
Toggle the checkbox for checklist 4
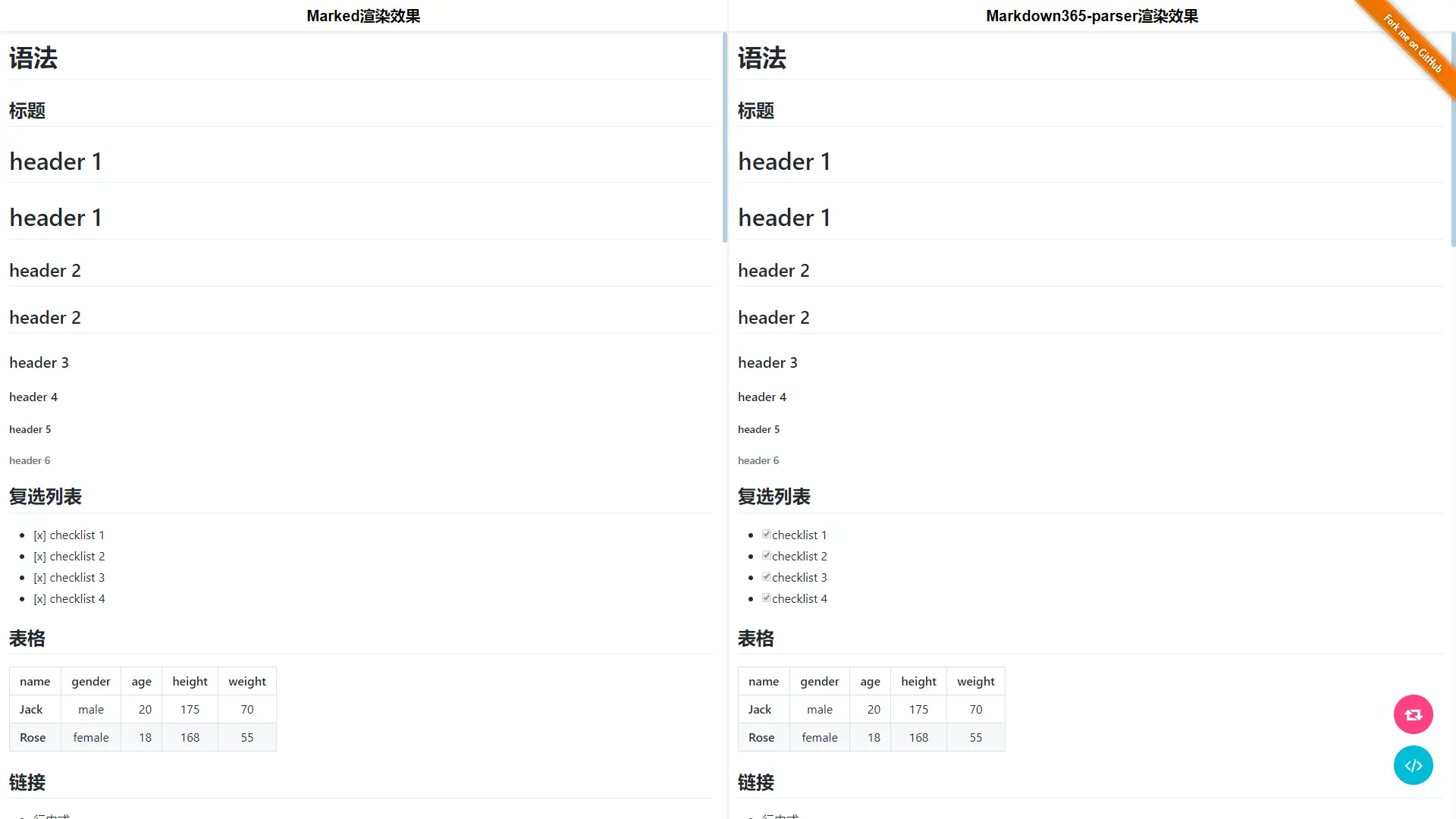766,597
